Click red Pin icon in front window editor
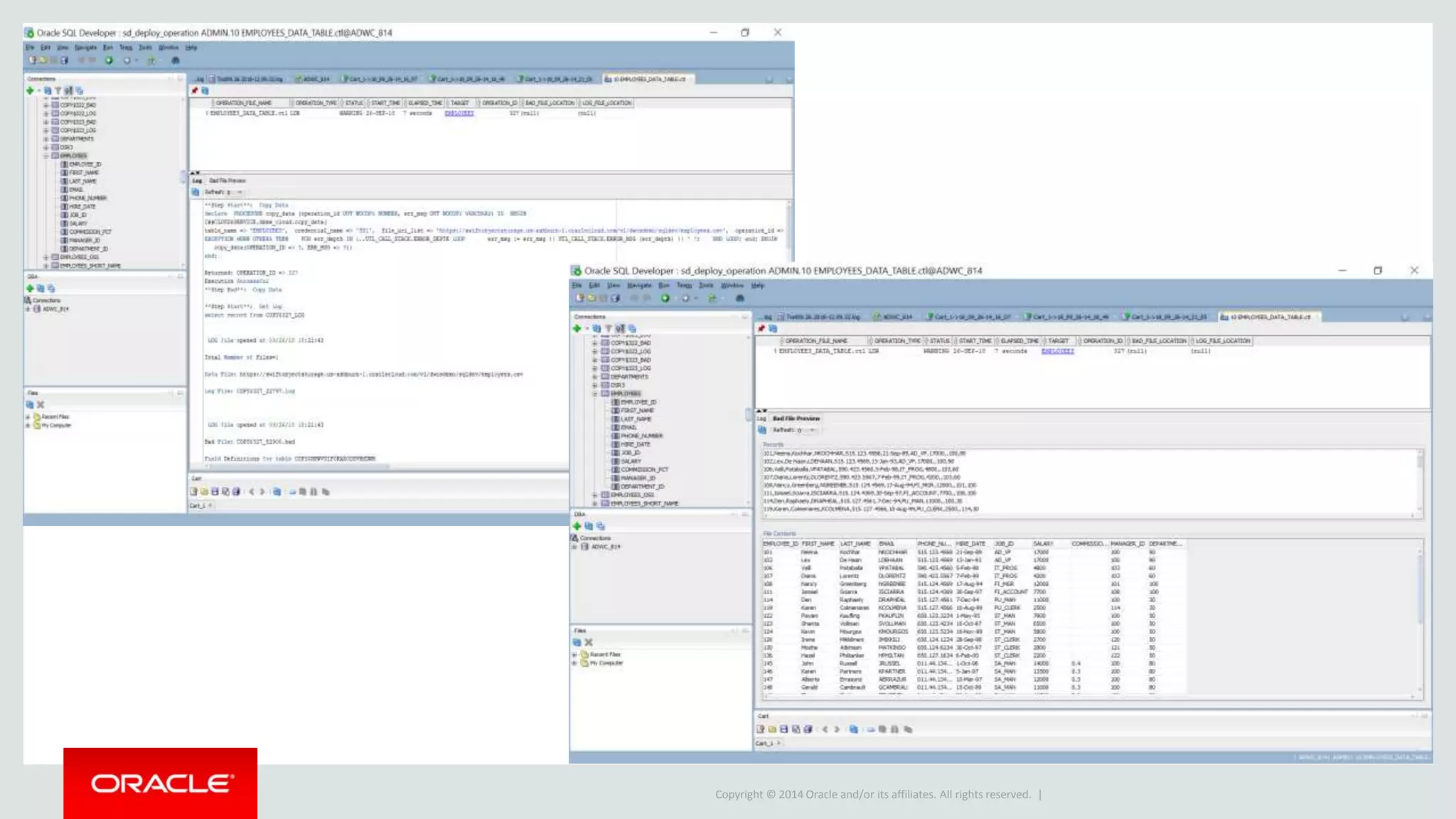This screenshot has height=819, width=1456. point(761,328)
